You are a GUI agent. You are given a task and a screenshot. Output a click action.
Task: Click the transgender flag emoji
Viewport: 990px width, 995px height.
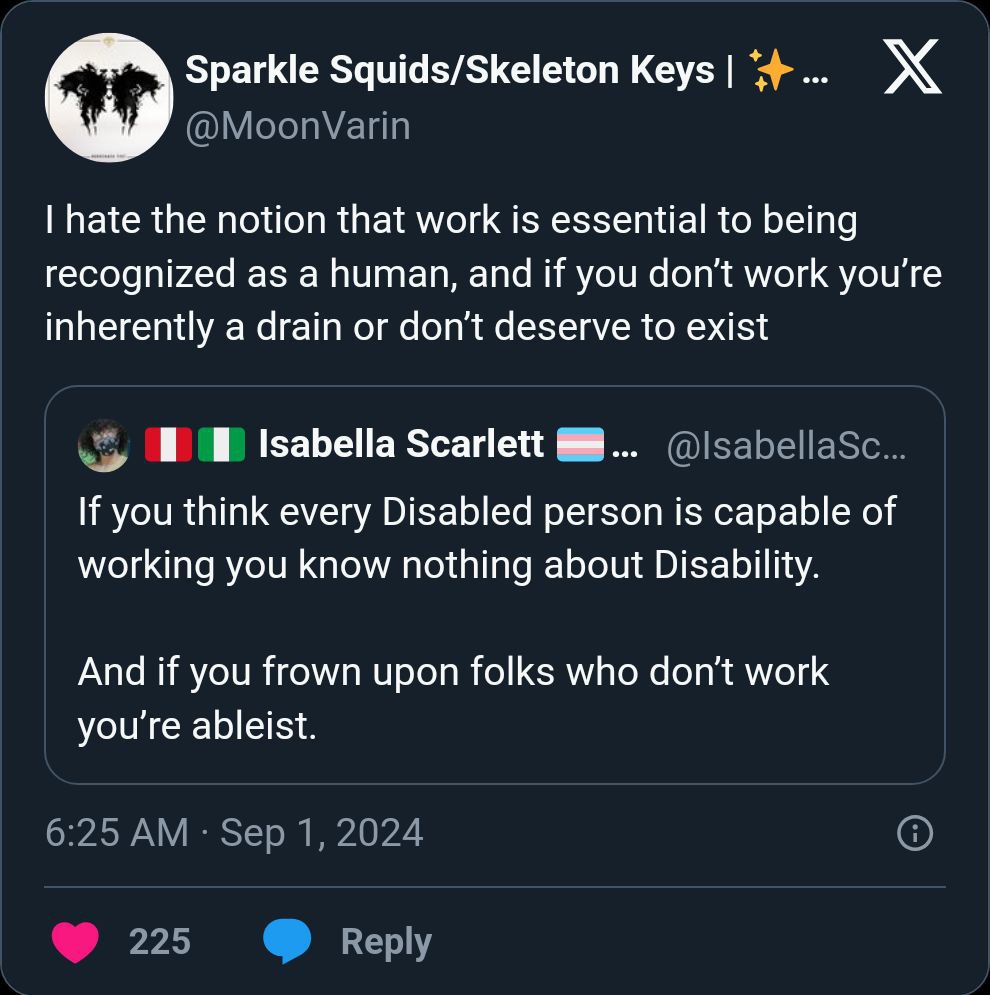click(579, 445)
